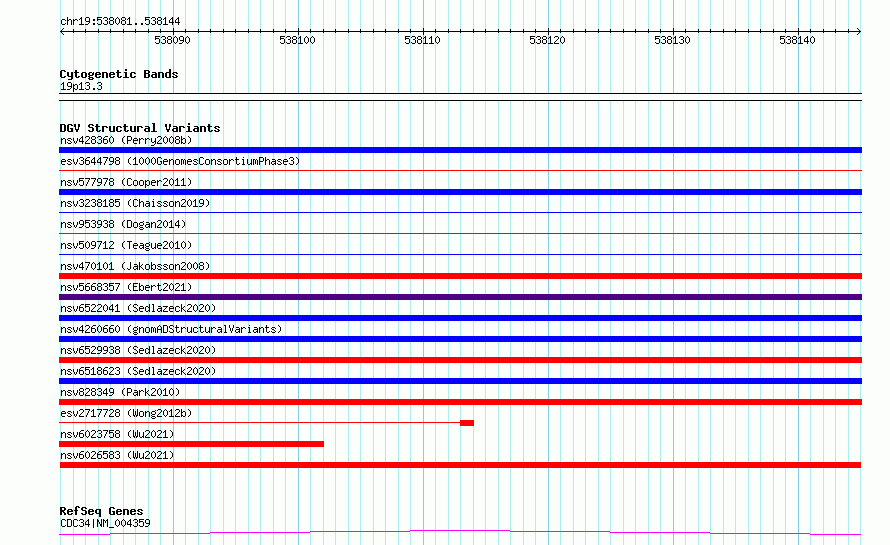
Task: Click the blue bar under nsv428360
Action: pyautogui.click(x=460, y=150)
